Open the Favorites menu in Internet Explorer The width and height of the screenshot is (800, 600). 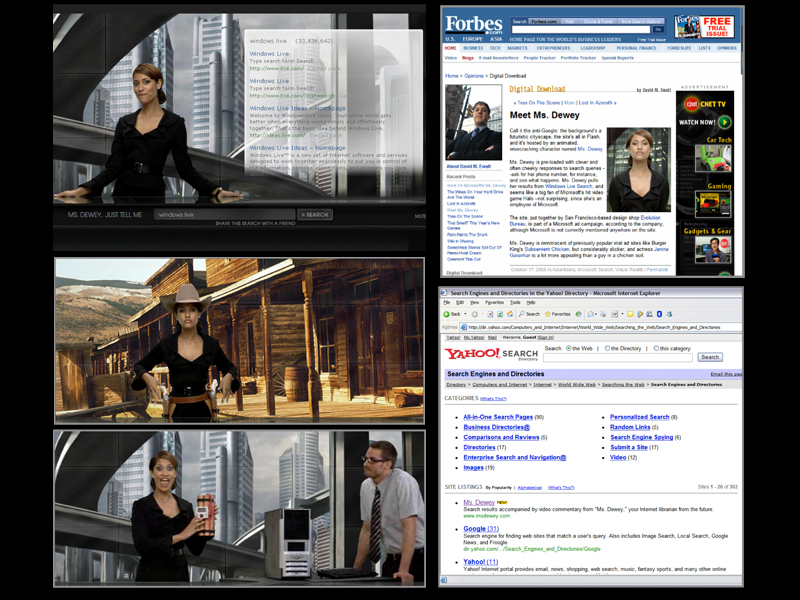pos(494,303)
